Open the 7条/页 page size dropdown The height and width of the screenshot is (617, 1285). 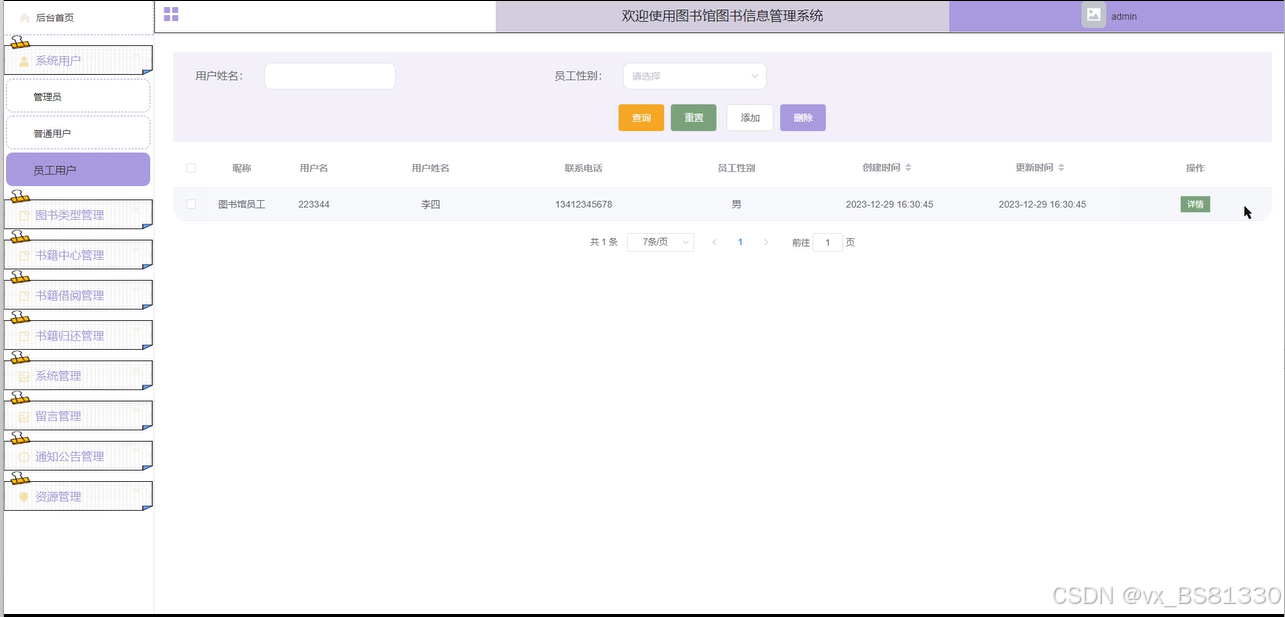661,242
